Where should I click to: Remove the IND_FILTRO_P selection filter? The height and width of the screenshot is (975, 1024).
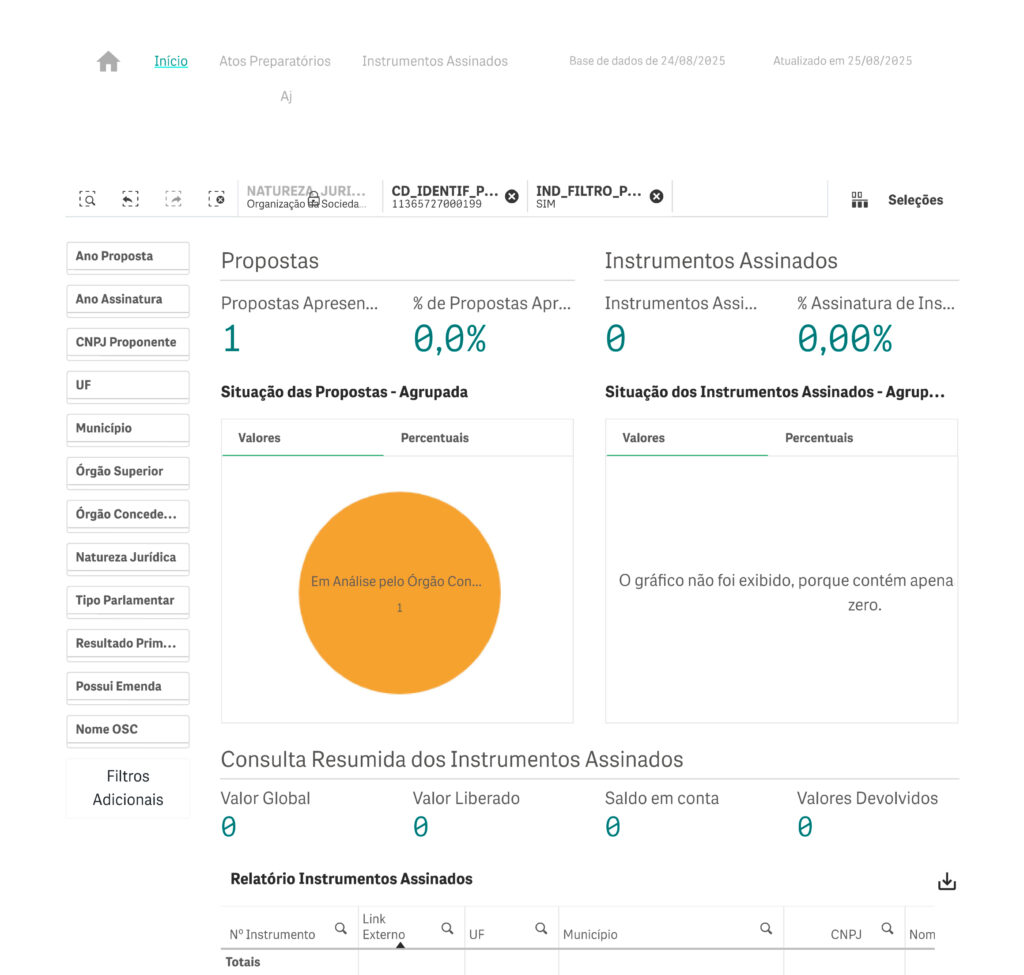(x=657, y=196)
